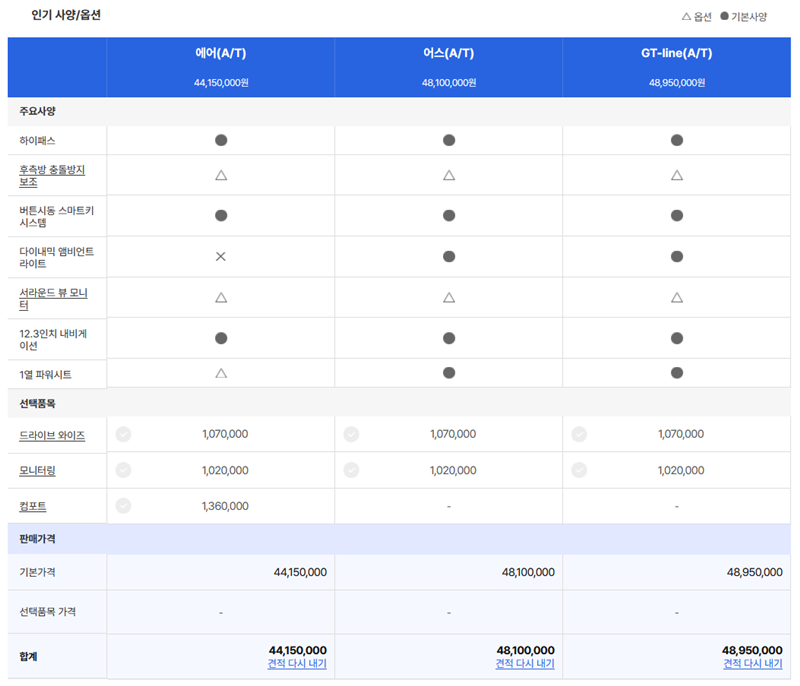
Task: Click 다이내믹 앰비언트 라이트 circle for 어스(A/T)
Action: [449, 257]
